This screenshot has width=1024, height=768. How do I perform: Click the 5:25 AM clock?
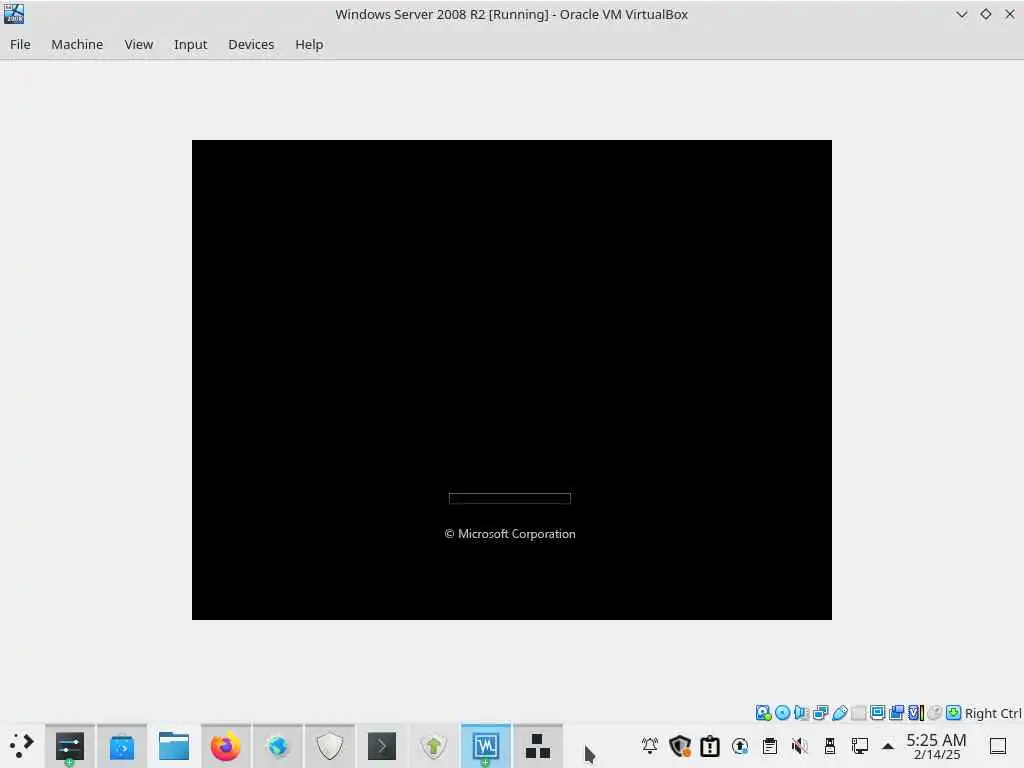point(936,746)
